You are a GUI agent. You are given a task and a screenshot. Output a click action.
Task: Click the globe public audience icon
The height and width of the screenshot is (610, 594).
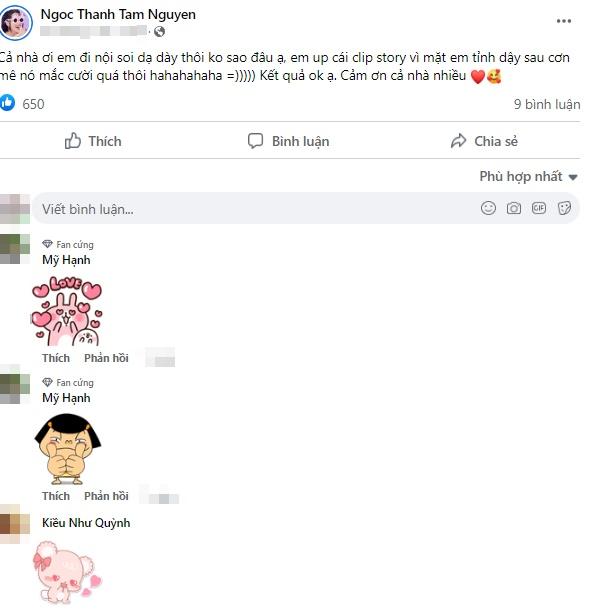(x=159, y=32)
